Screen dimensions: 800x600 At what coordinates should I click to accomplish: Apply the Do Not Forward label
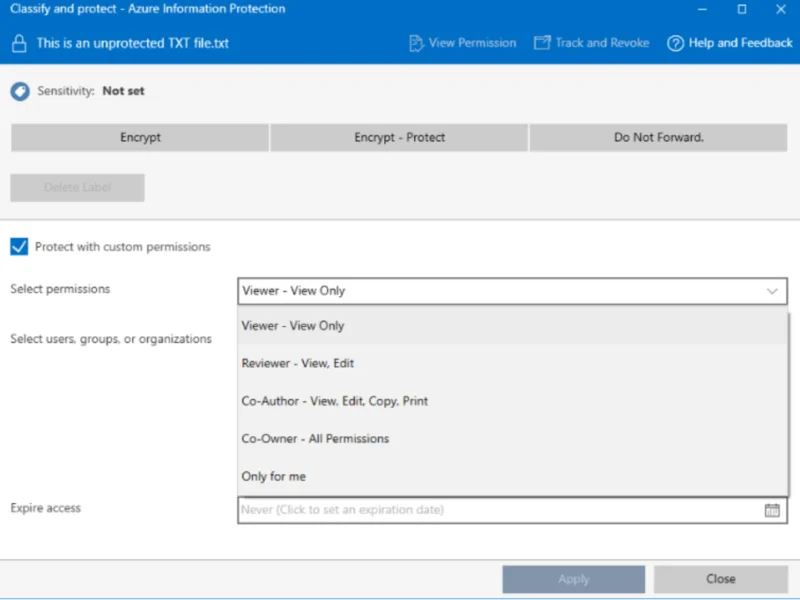[659, 137]
